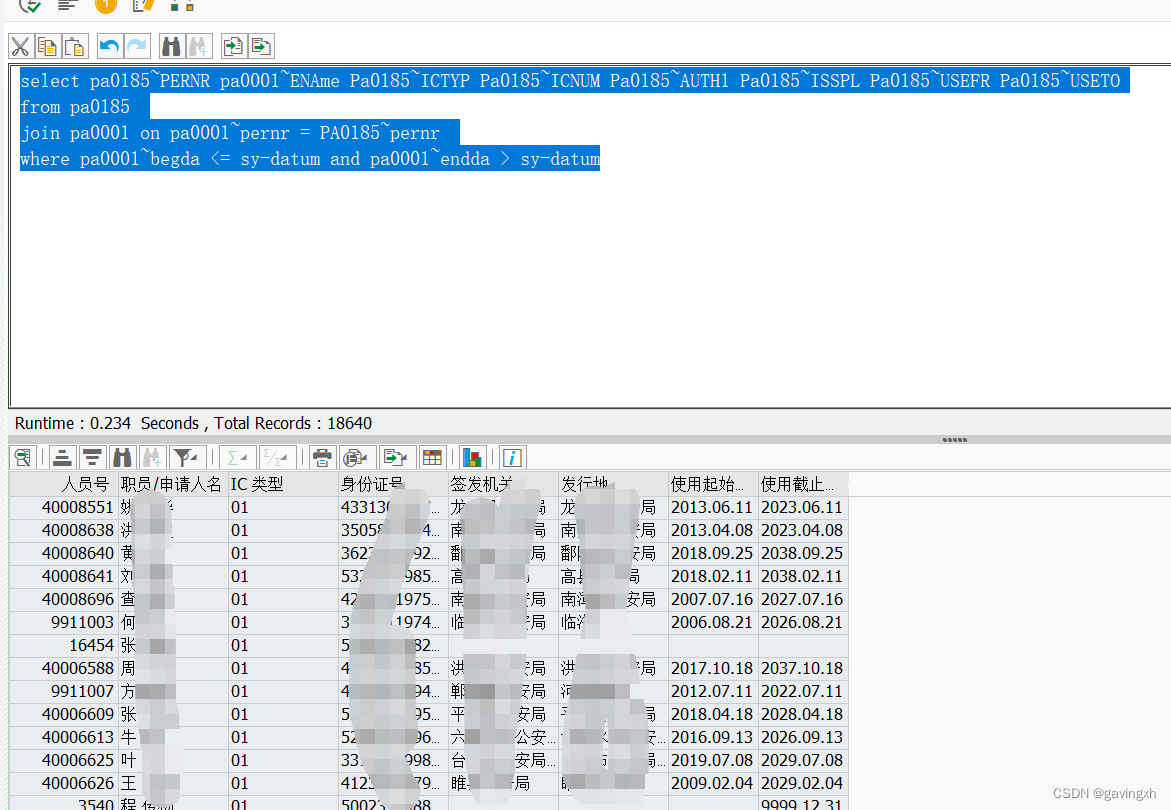Sort results descending with the sort icon
The height and width of the screenshot is (810, 1171).
coord(92,457)
